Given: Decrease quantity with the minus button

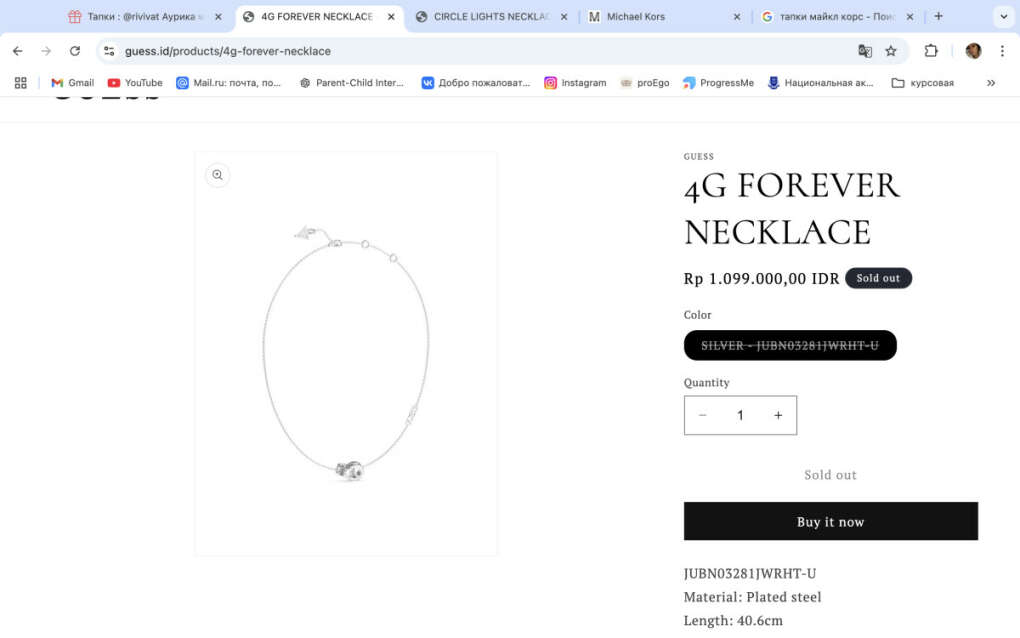Looking at the screenshot, I should [703, 415].
